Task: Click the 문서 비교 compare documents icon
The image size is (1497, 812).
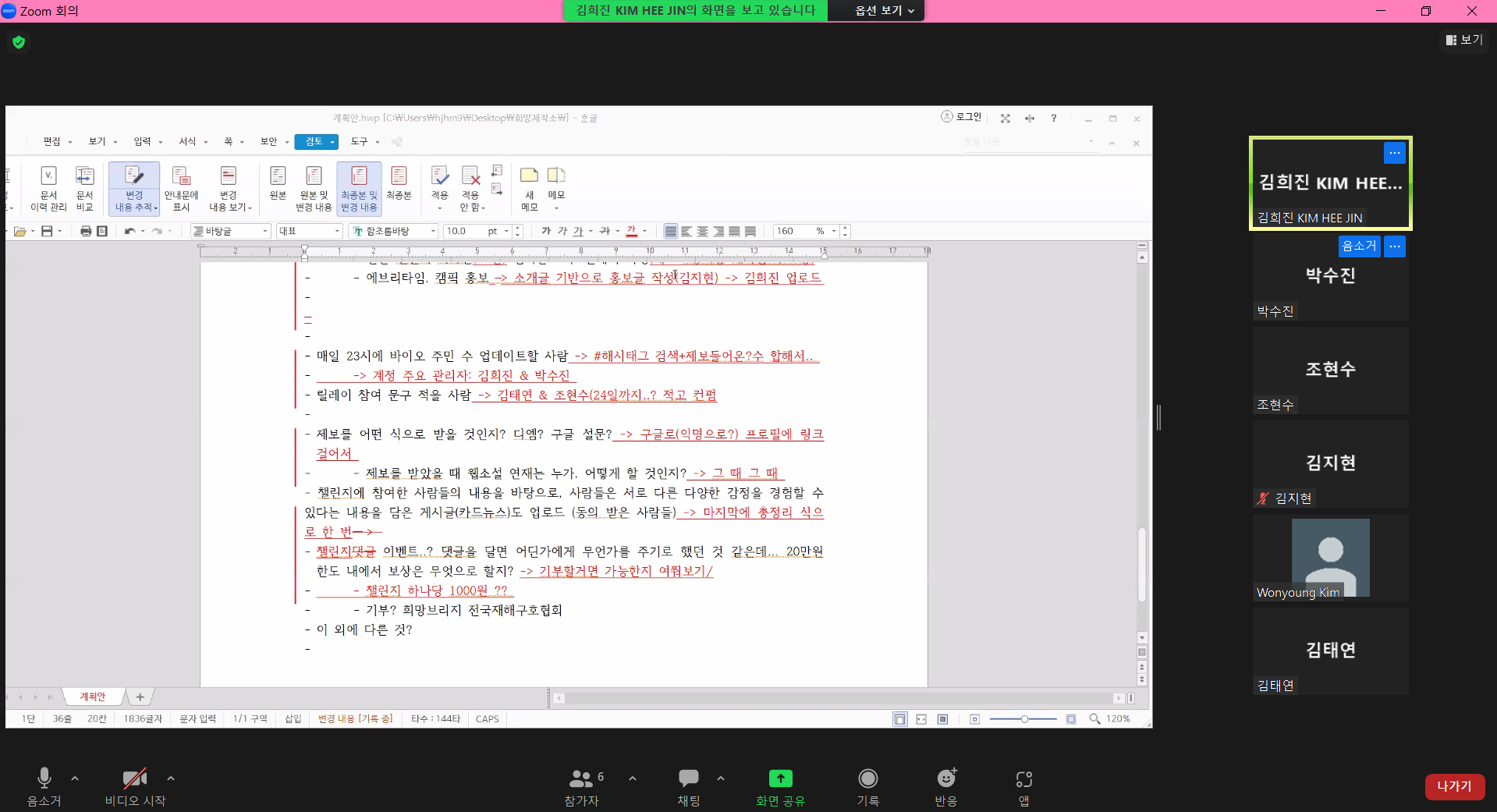Action: 84,189
